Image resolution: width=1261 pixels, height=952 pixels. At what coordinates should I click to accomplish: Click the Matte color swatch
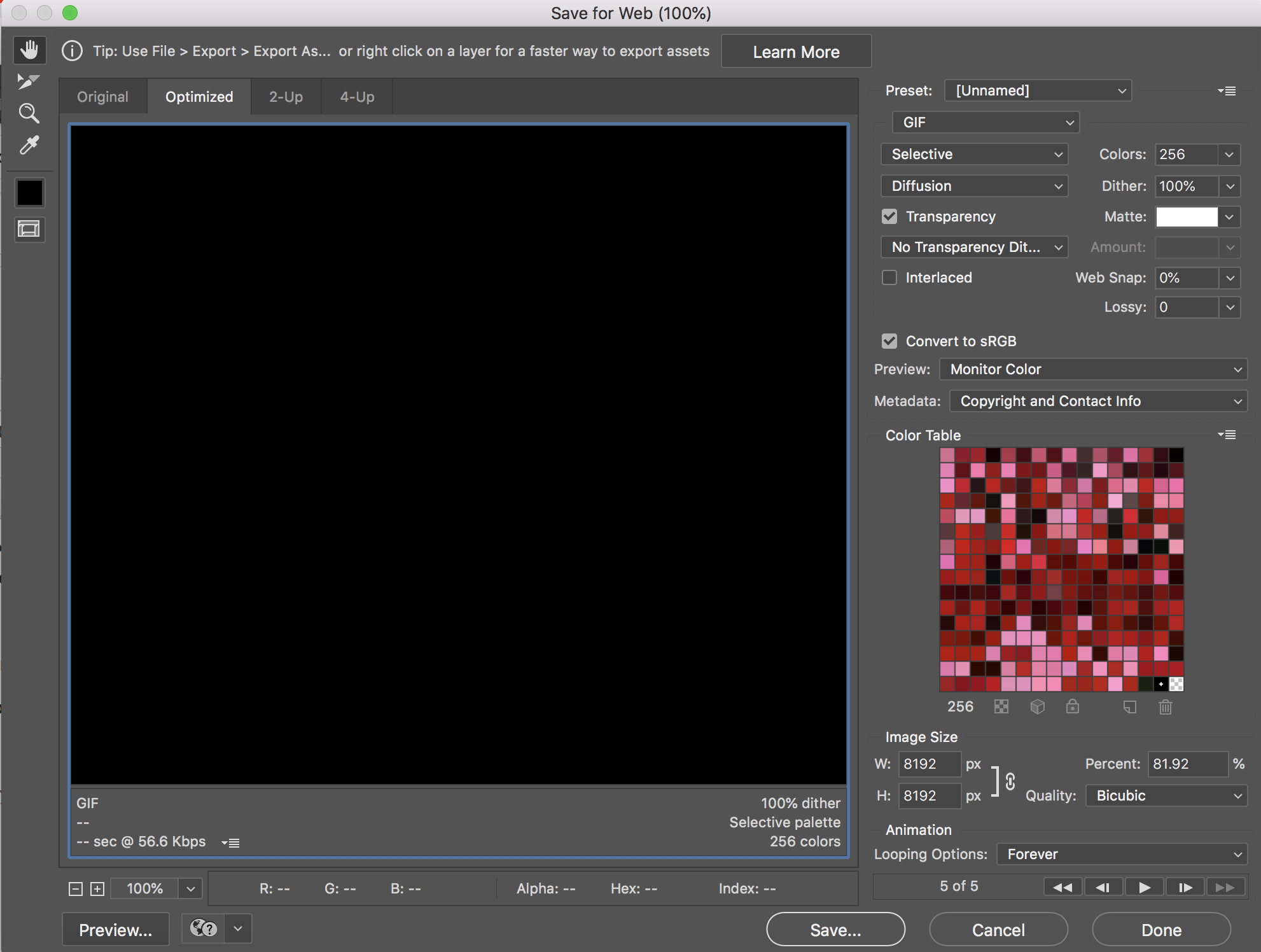pos(1186,216)
